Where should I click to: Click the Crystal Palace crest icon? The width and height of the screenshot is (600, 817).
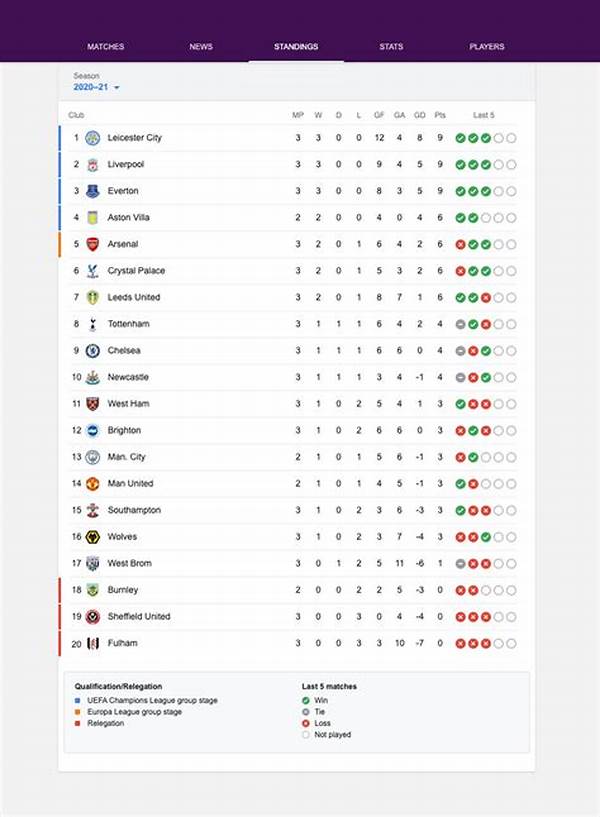click(92, 271)
